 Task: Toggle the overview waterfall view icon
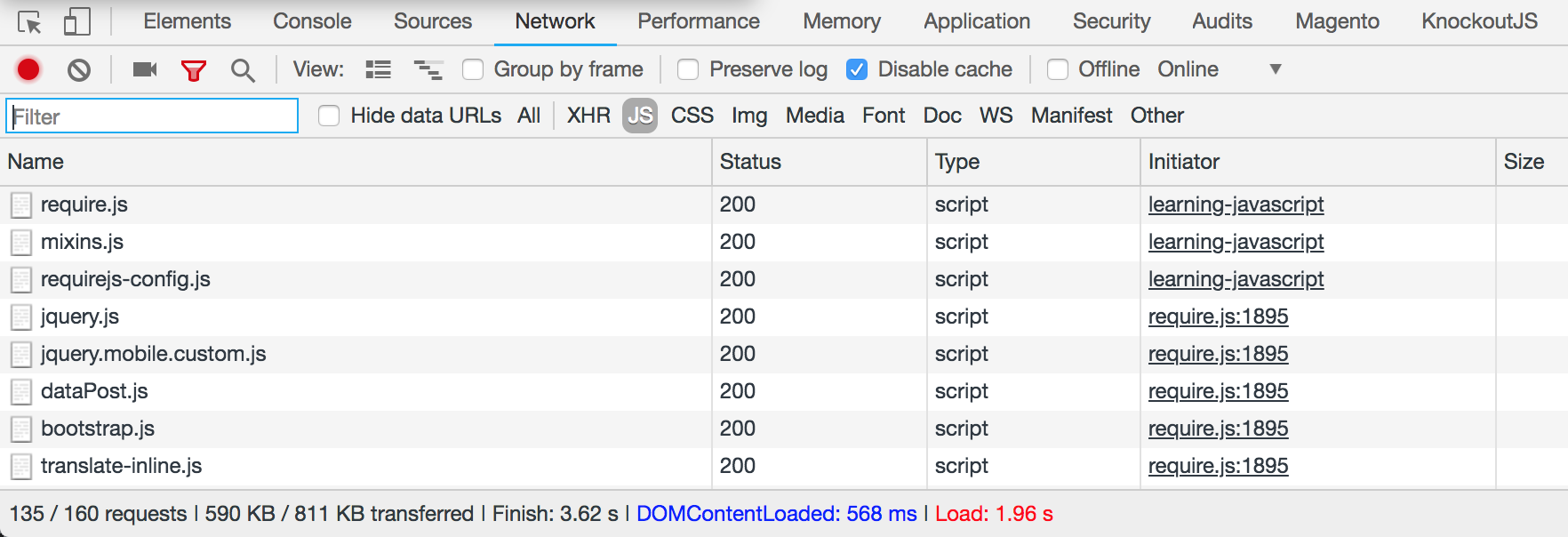428,69
